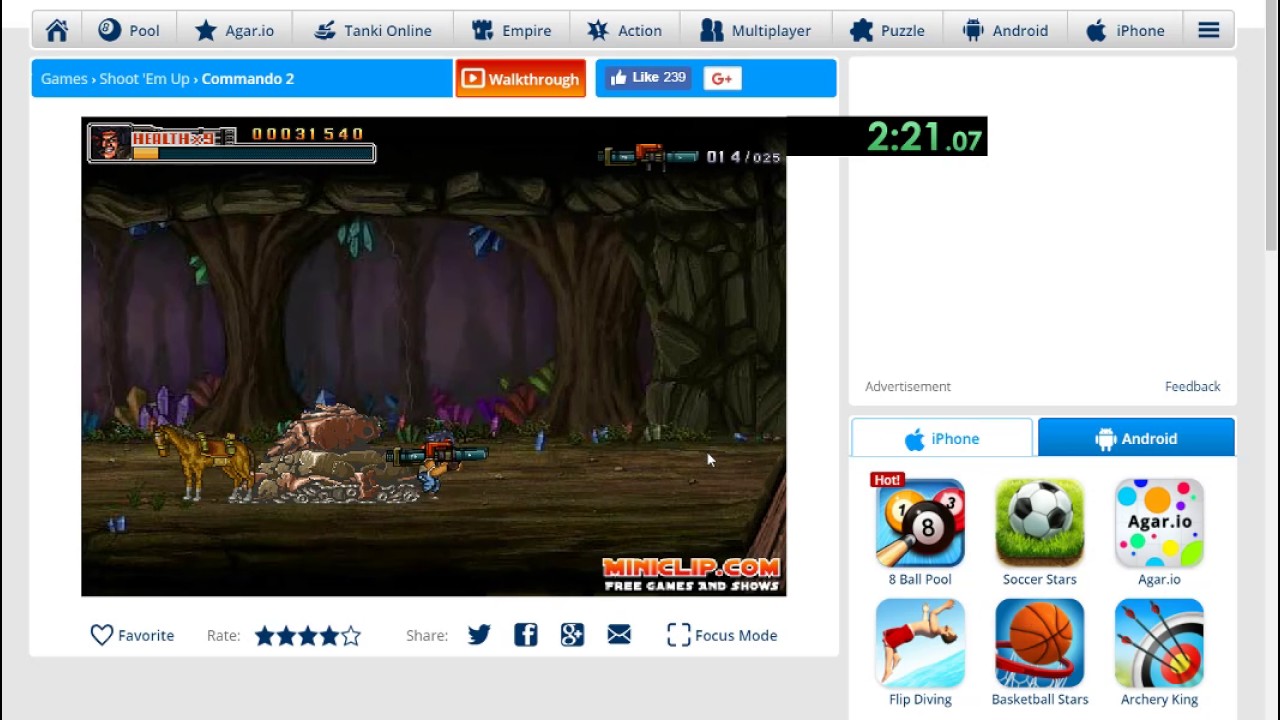The image size is (1280, 720).
Task: Open the Multiplayer games category
Action: point(755,30)
